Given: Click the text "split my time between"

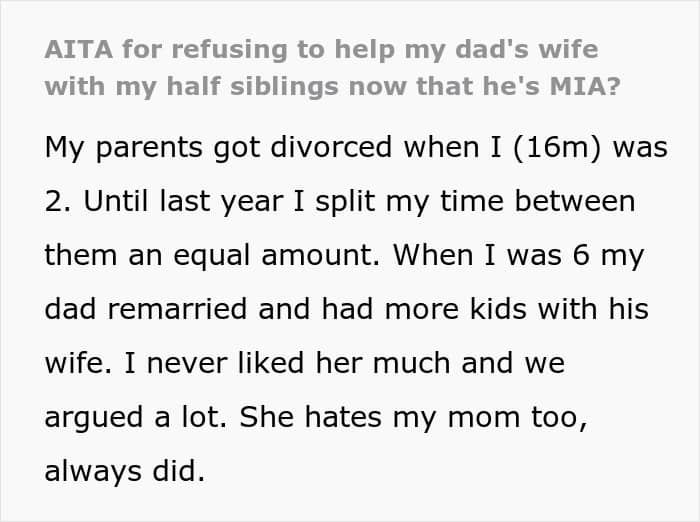Looking at the screenshot, I should tap(475, 202).
